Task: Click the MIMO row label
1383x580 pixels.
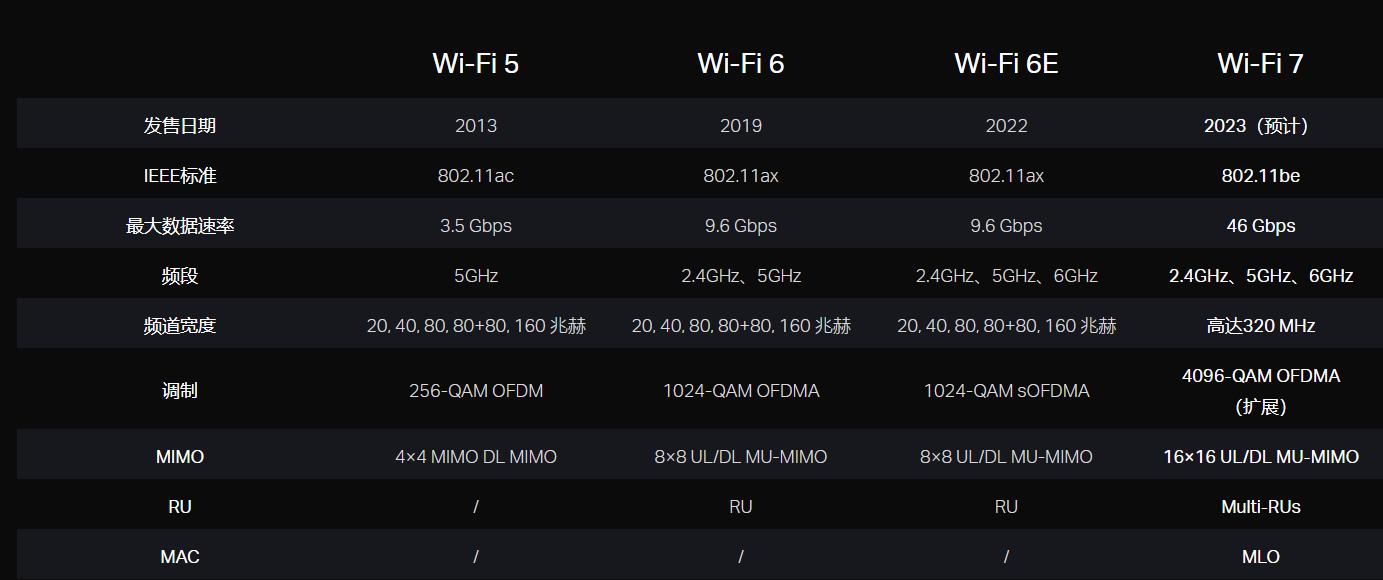Action: point(180,457)
